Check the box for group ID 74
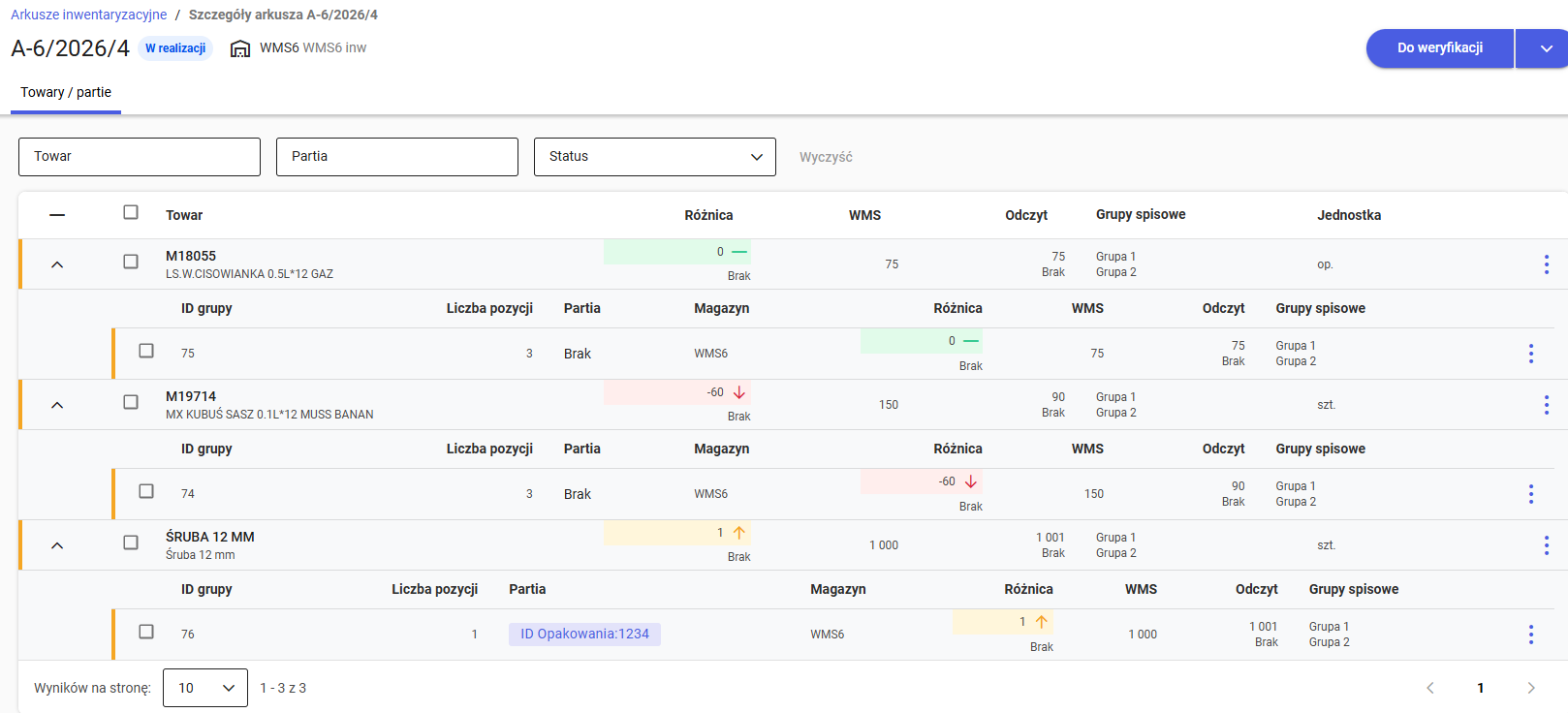1568x713 pixels. coord(146,491)
